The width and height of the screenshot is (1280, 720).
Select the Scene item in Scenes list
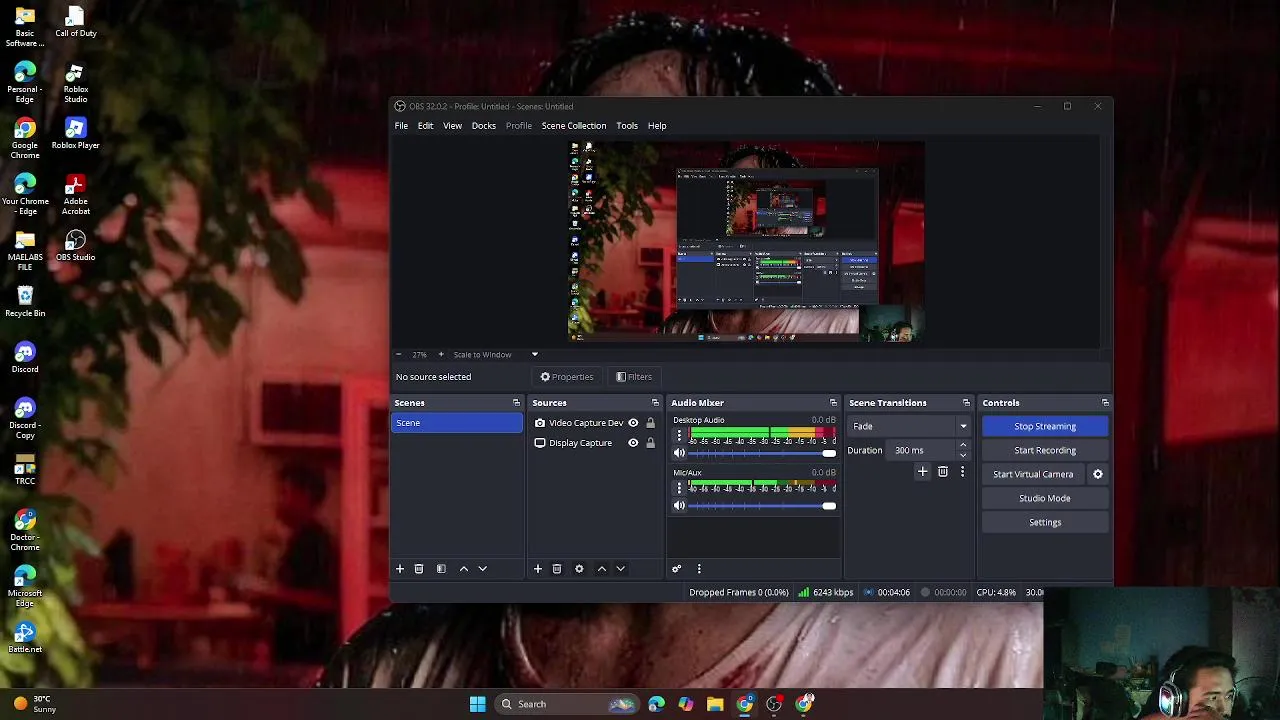point(457,423)
